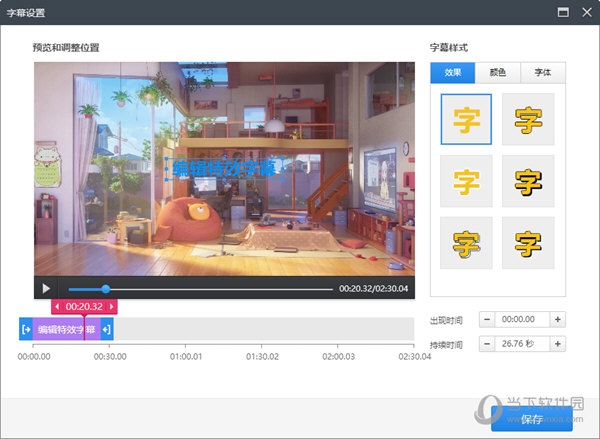The image size is (600, 439).
Task: Select the bottom-left 字 effect with shadow
Action: click(466, 243)
